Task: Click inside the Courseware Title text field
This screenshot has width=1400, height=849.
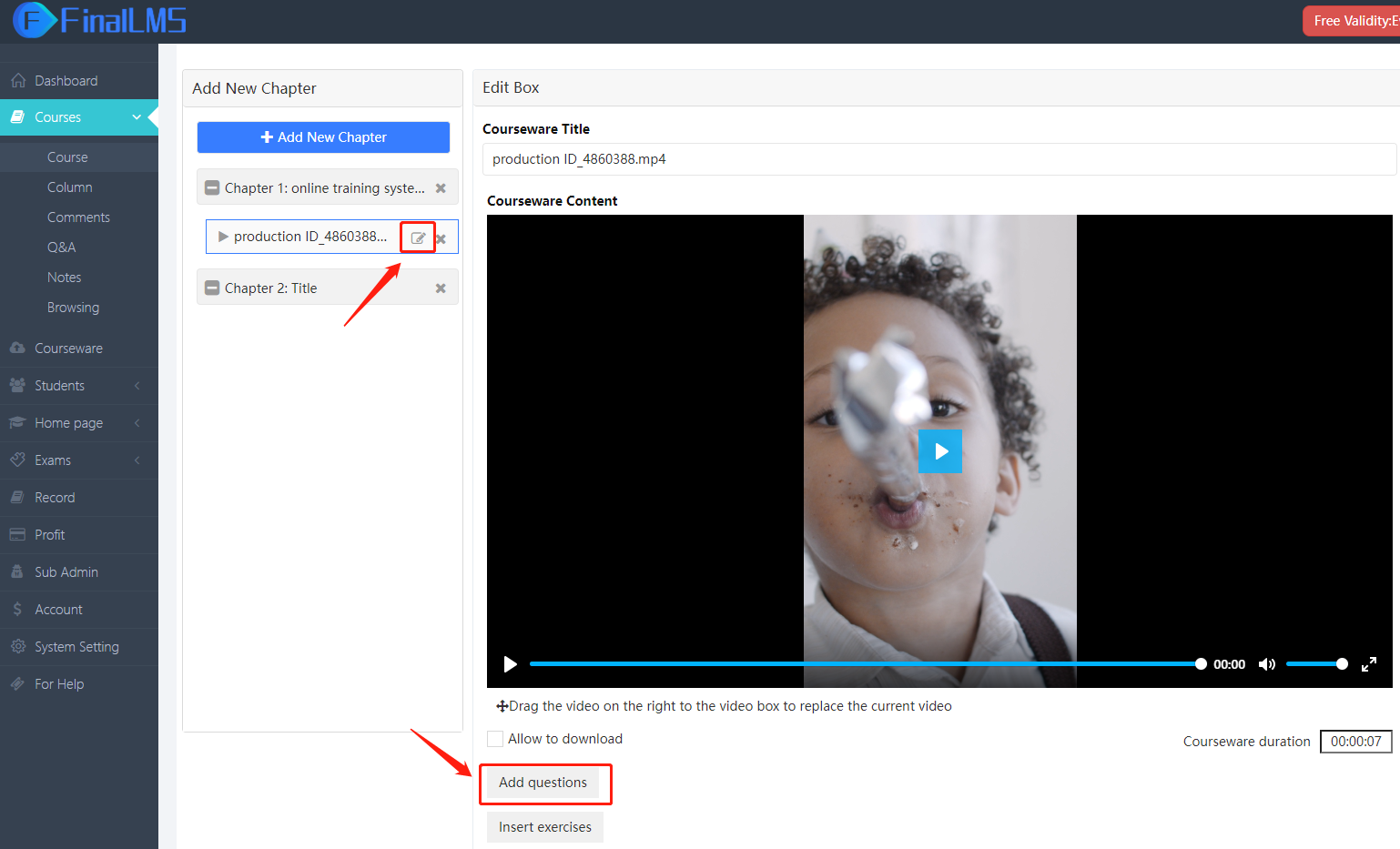Action: 938,159
